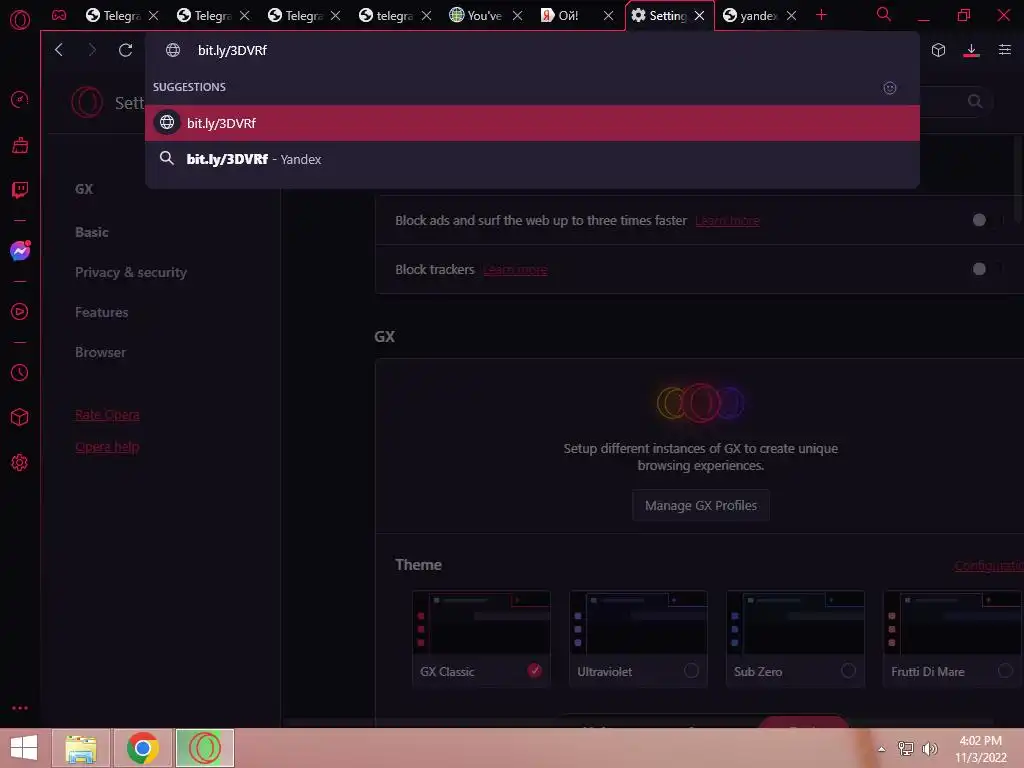Image resolution: width=1024 pixels, height=768 pixels.
Task: Toggle Block trackers switch
Action: [987, 269]
